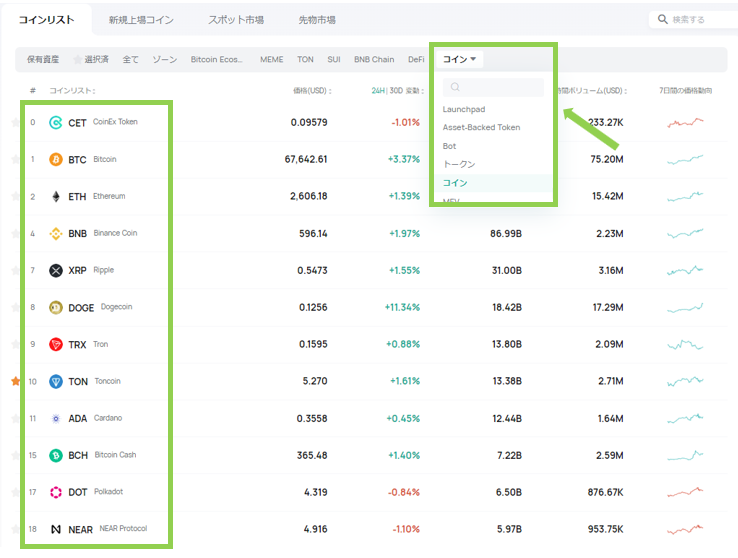This screenshot has height=558, width=738.
Task: Filter by MEME category
Action: [x=272, y=59]
